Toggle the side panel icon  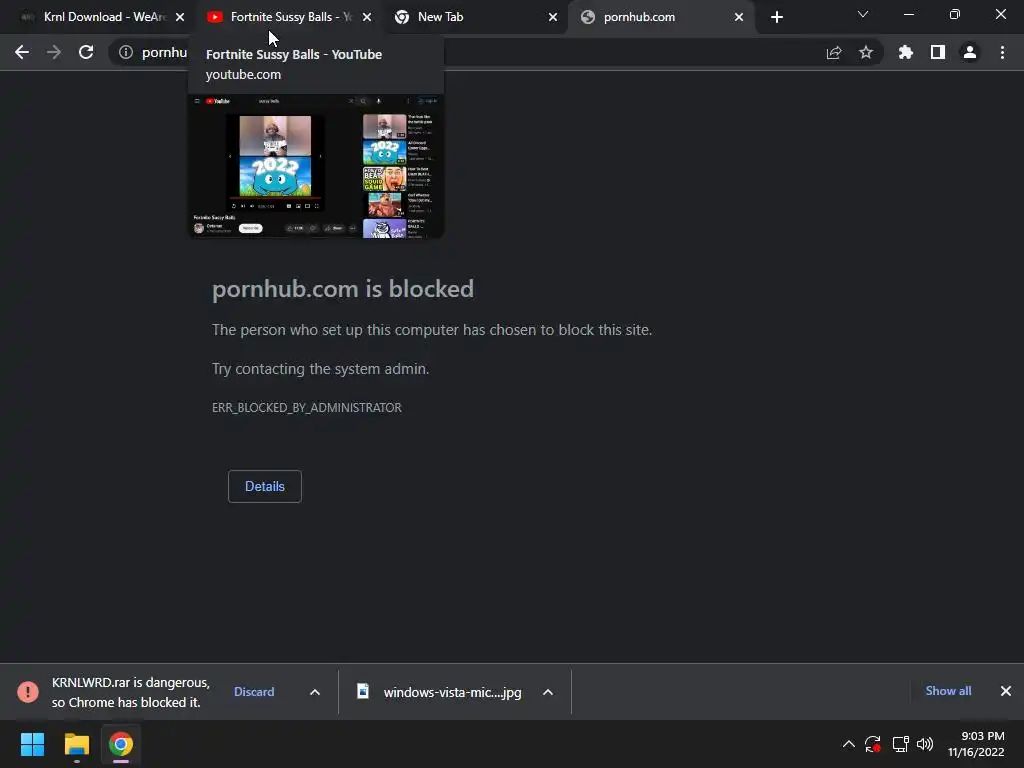(x=938, y=52)
